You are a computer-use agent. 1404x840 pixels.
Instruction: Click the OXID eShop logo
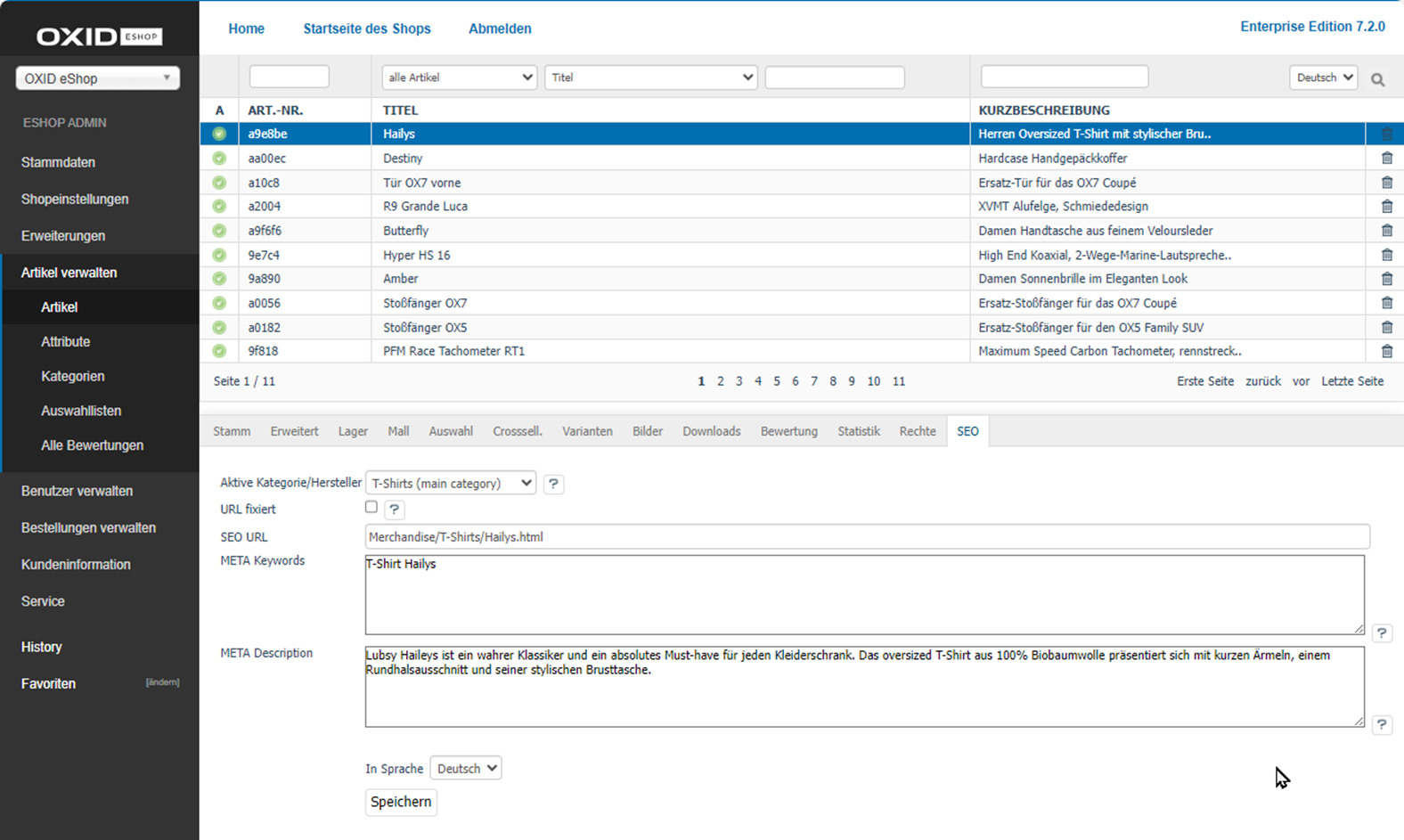click(x=99, y=37)
